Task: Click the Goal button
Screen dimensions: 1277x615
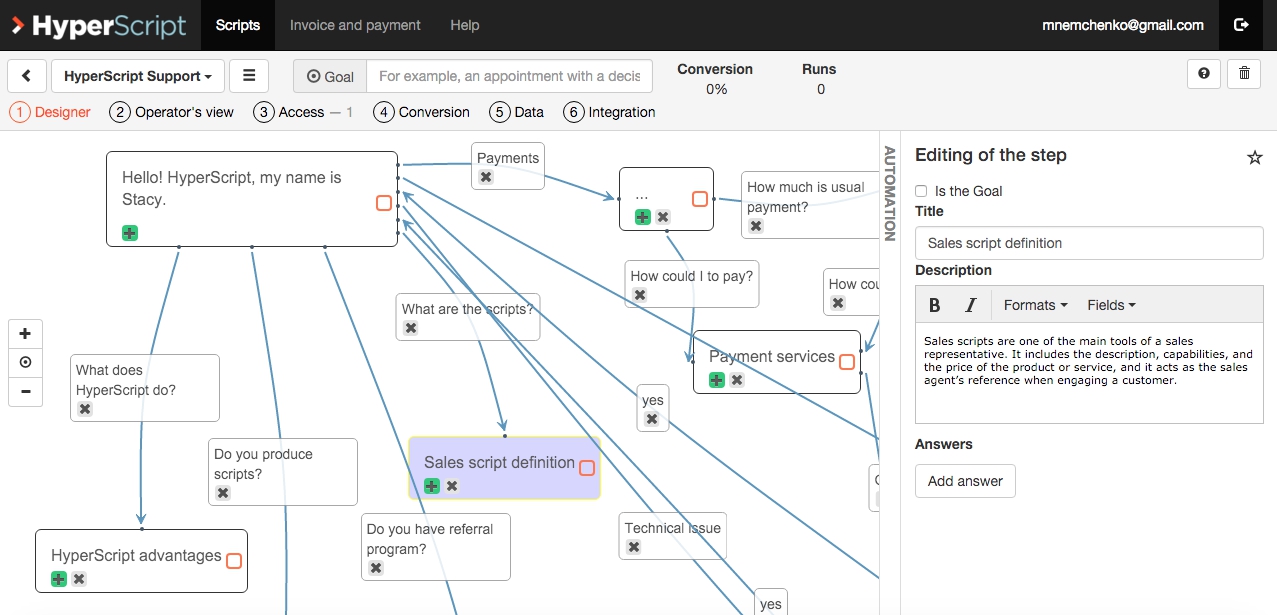Action: coord(330,76)
